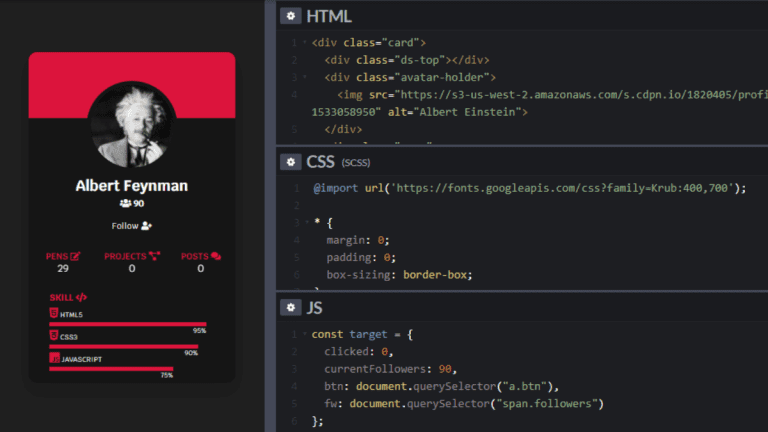This screenshot has height=432, width=768.
Task: Click the pens count 29
Action: [x=63, y=268]
